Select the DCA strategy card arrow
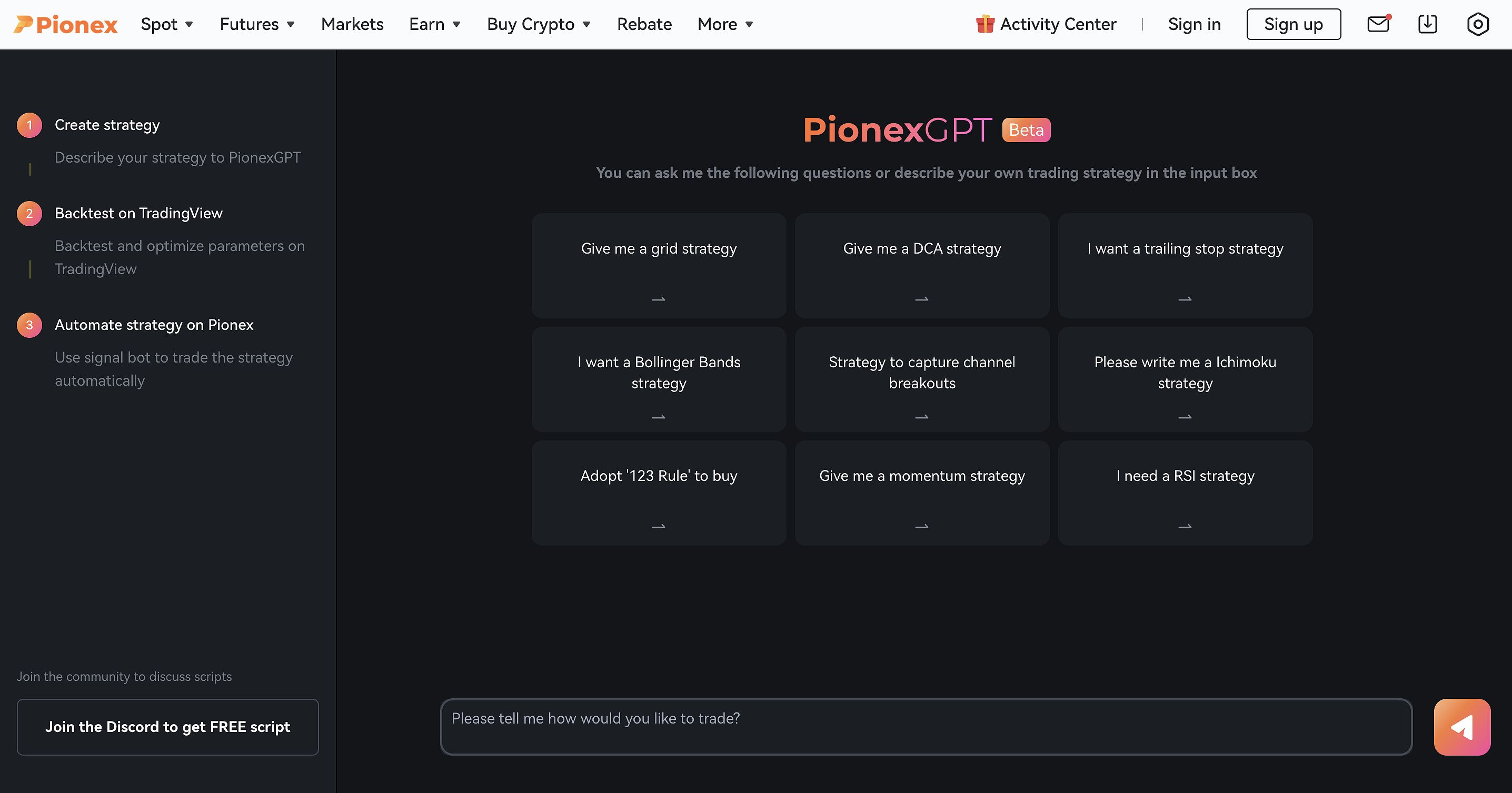The image size is (1512, 793). click(922, 299)
